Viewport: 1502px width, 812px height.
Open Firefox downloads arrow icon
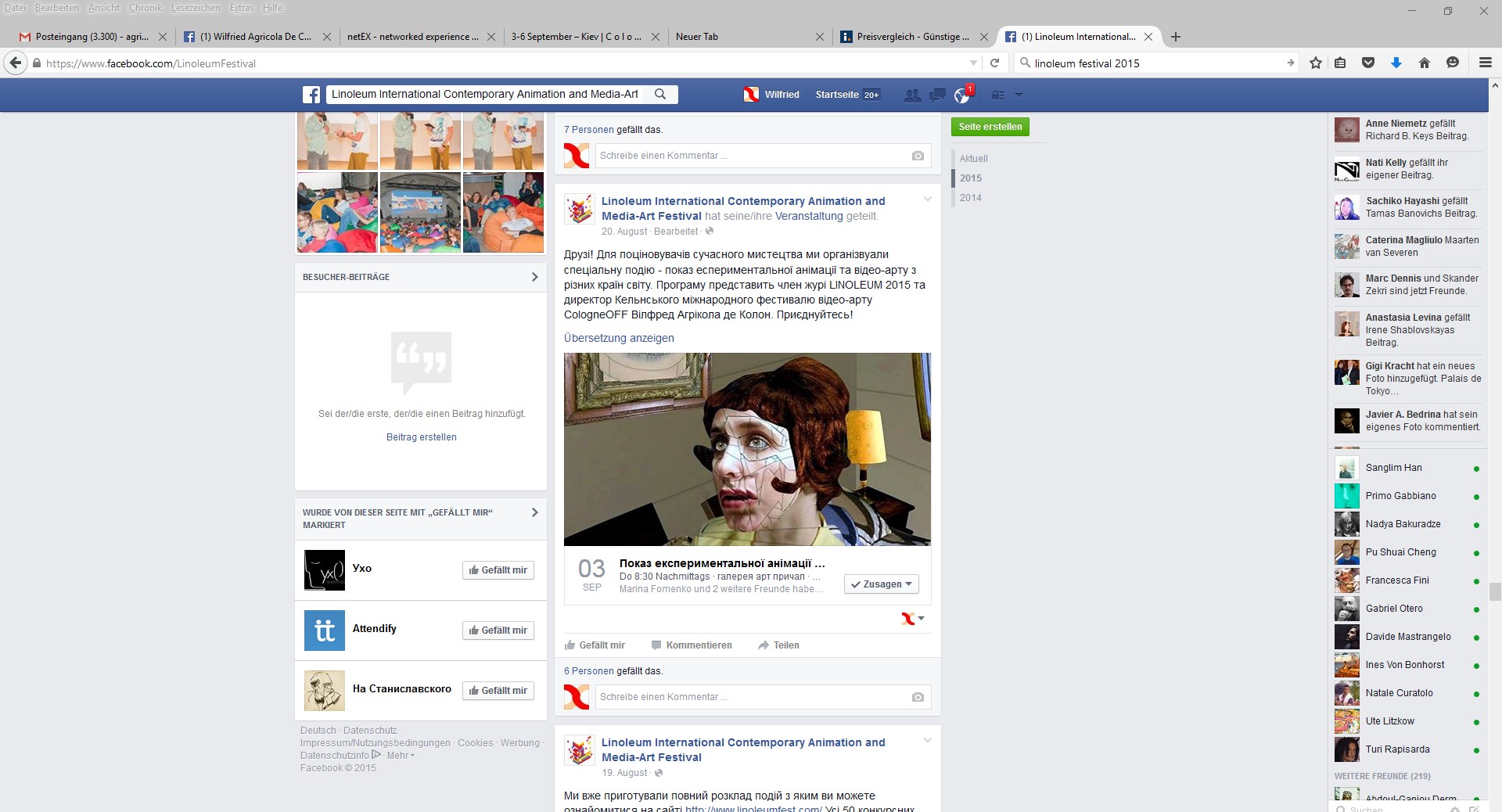1396,63
